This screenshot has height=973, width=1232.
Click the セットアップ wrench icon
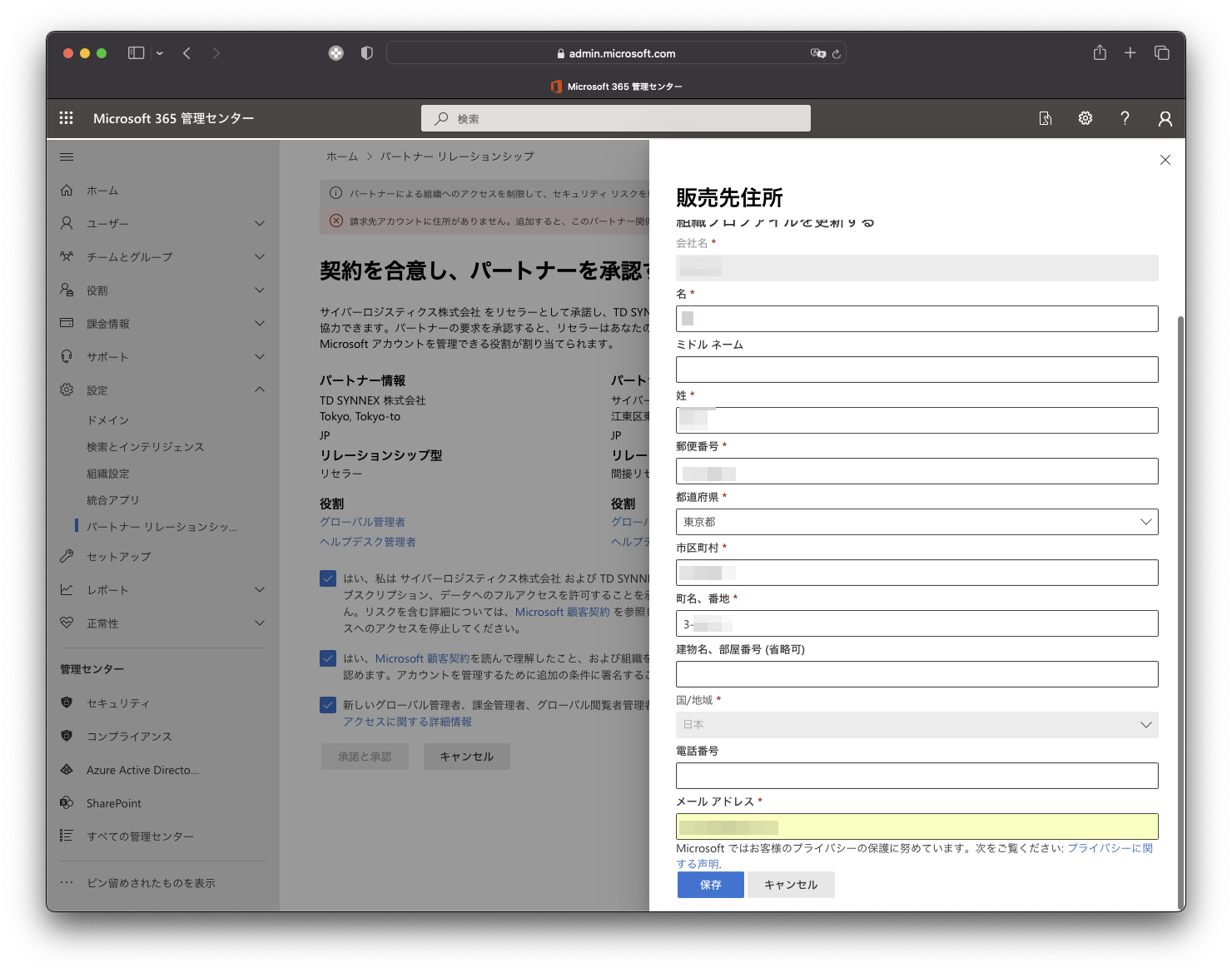pyautogui.click(x=67, y=556)
